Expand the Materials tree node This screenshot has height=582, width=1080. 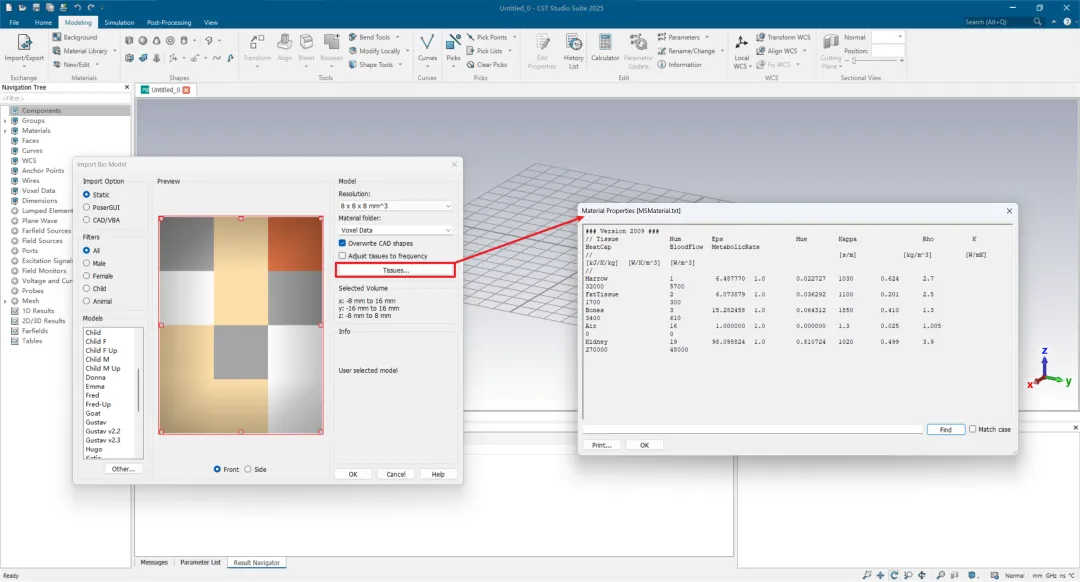click(x=6, y=130)
